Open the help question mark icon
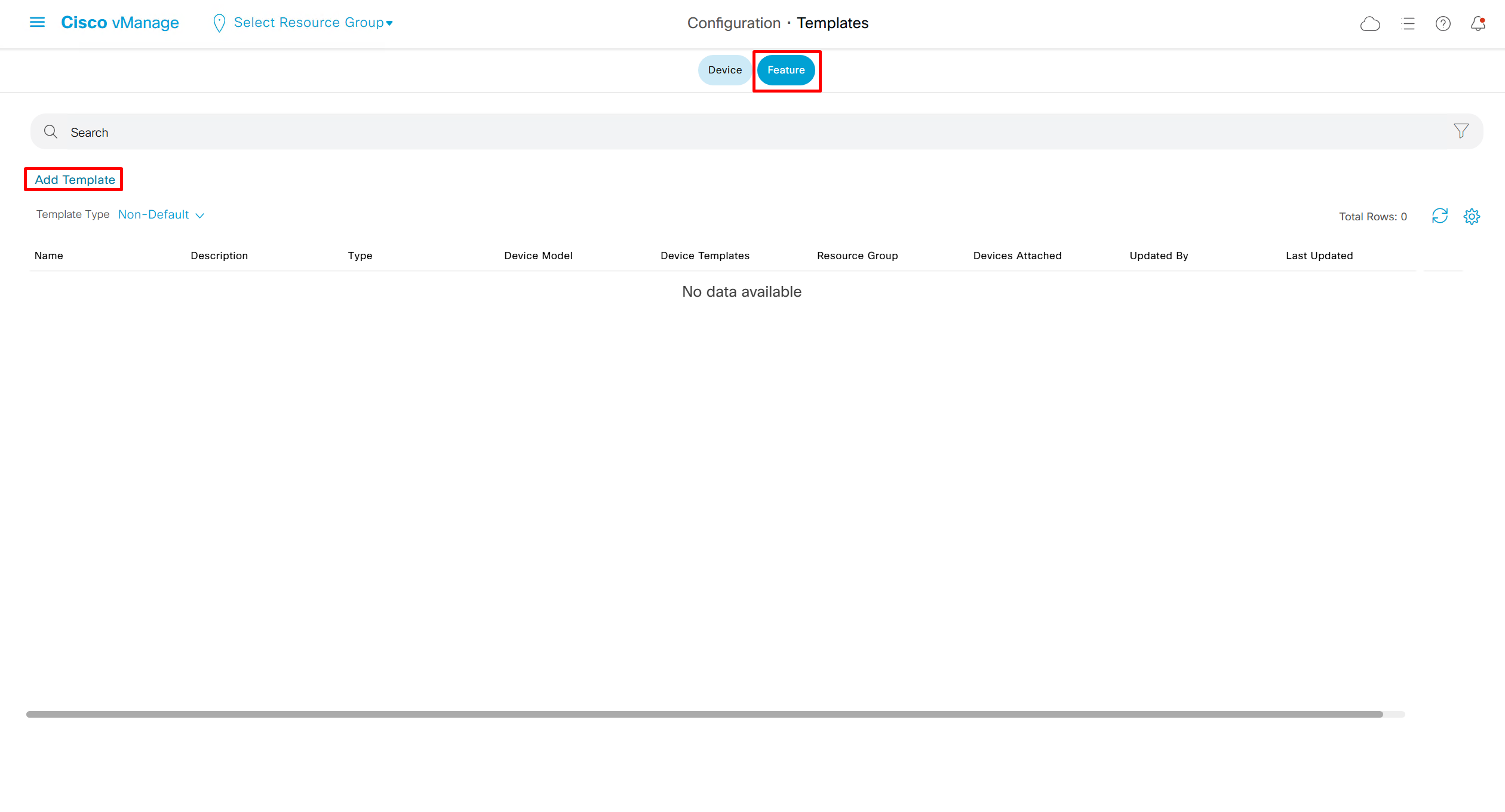1505x812 pixels. point(1443,24)
